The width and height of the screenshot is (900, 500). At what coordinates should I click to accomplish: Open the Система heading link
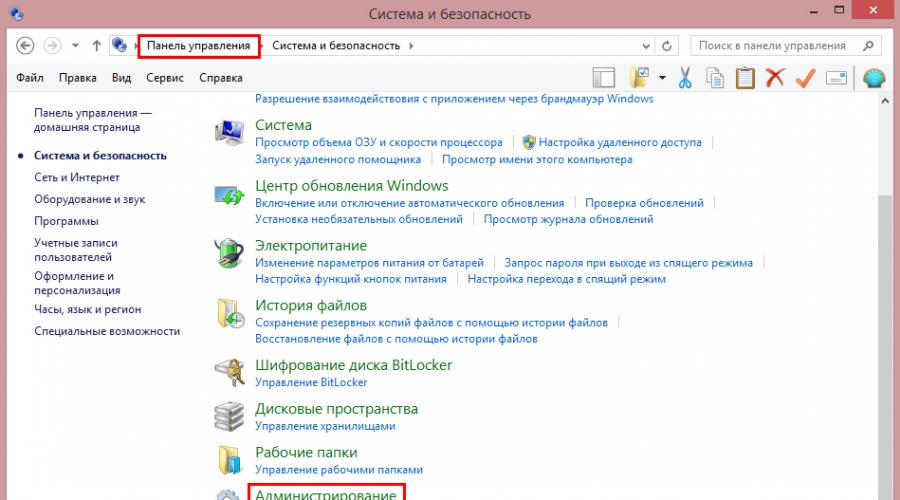tap(284, 125)
